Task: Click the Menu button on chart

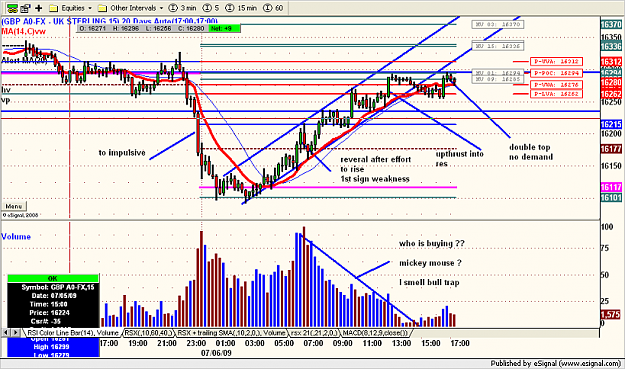Action: (14, 206)
